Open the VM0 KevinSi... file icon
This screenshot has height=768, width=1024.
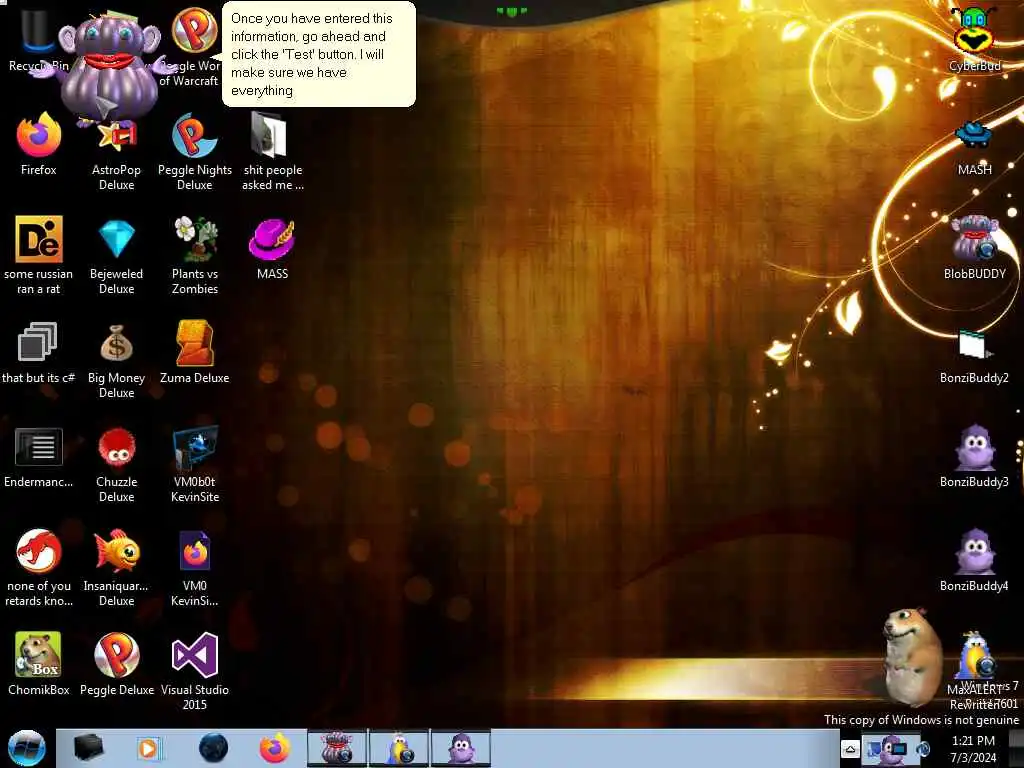(x=195, y=568)
